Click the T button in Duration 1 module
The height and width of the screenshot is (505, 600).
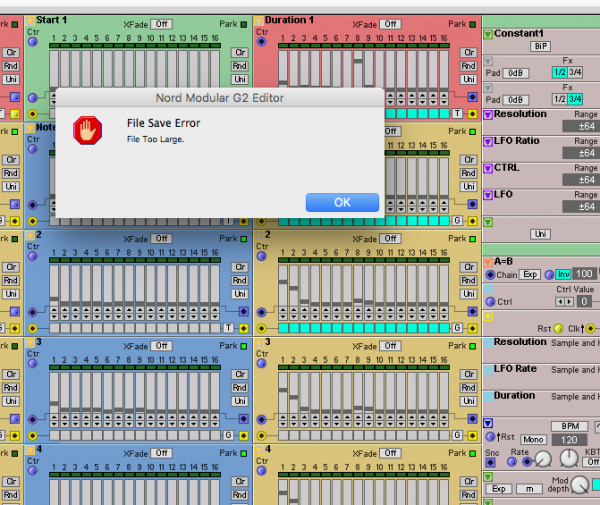click(x=457, y=113)
